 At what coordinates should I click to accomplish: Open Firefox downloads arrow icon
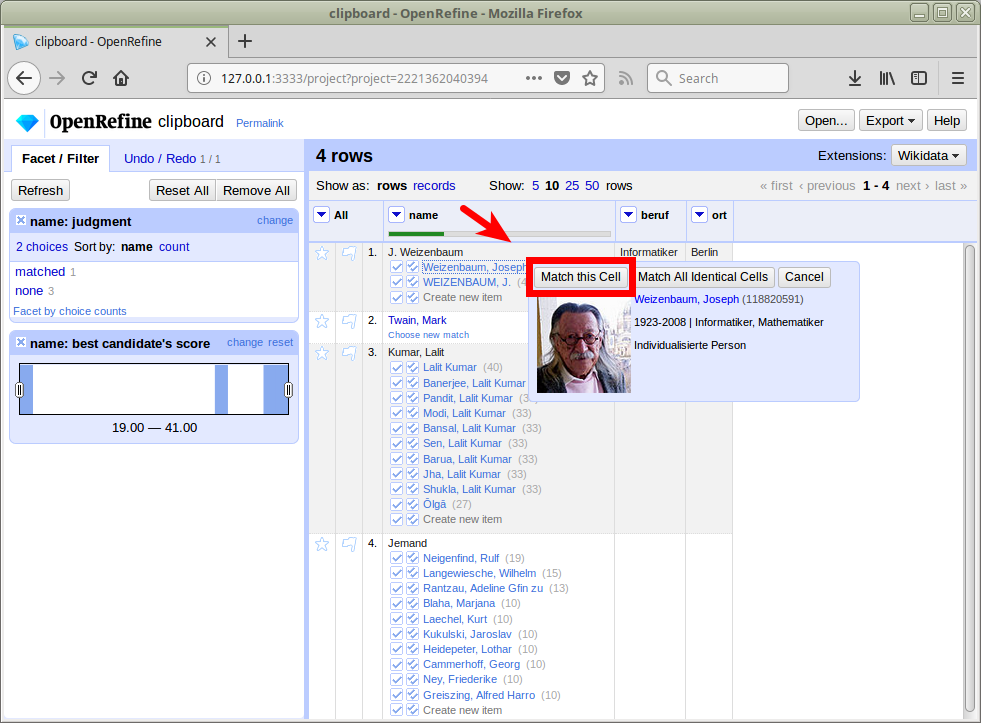click(x=855, y=78)
